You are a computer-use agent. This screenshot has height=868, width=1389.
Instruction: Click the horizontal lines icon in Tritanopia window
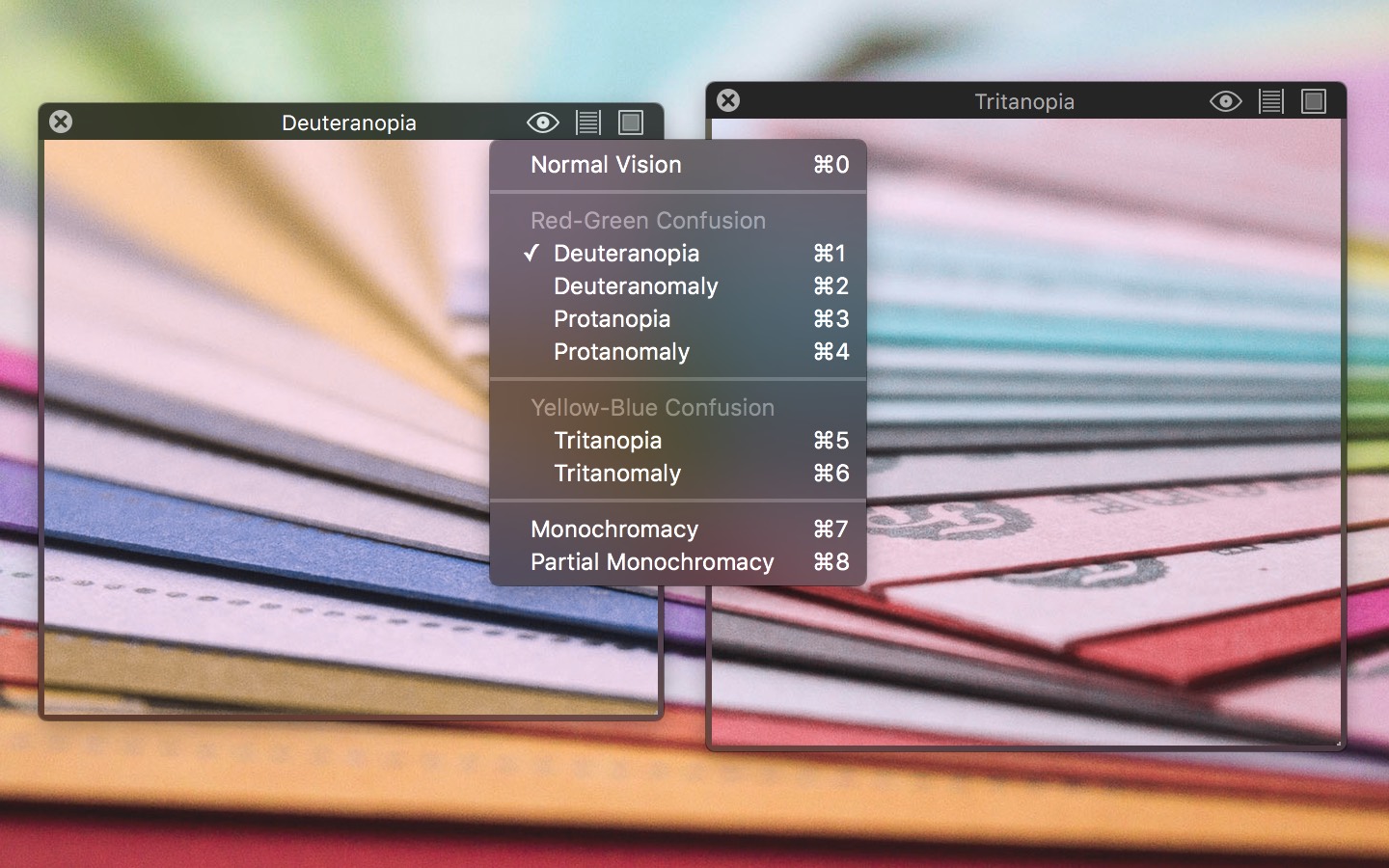coord(1270,101)
